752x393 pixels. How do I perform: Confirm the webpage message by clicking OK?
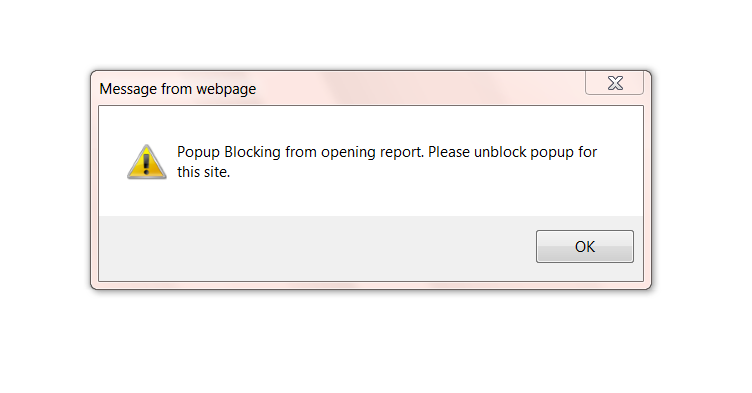point(585,246)
